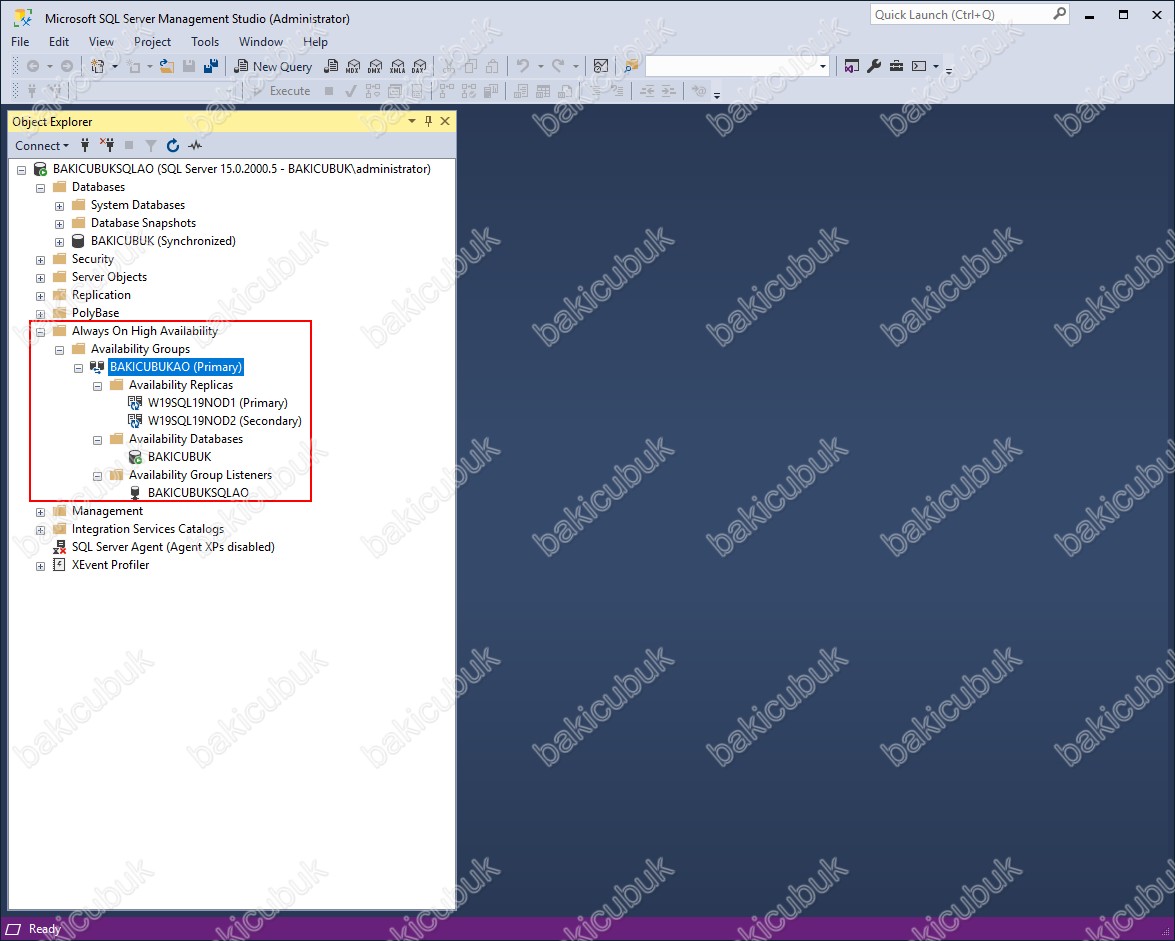The image size is (1175, 941).
Task: Collapse the BAKICUBUKSQLAO server node
Action: (x=22, y=170)
